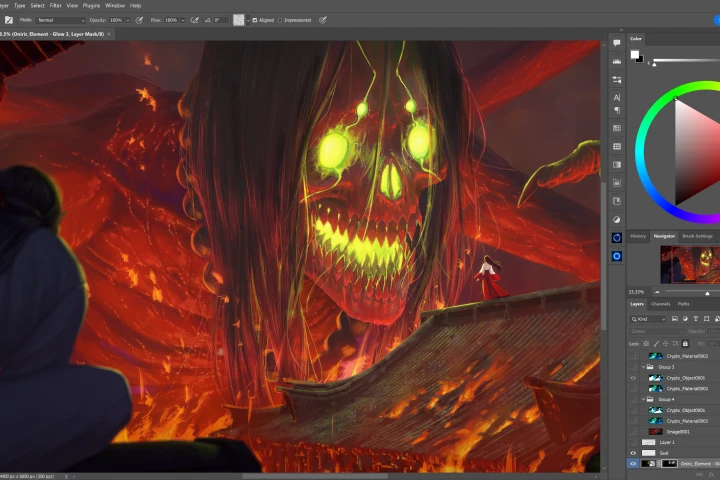Open the Opacity value dropdown arrow
This screenshot has width=720, height=480.
point(127,20)
